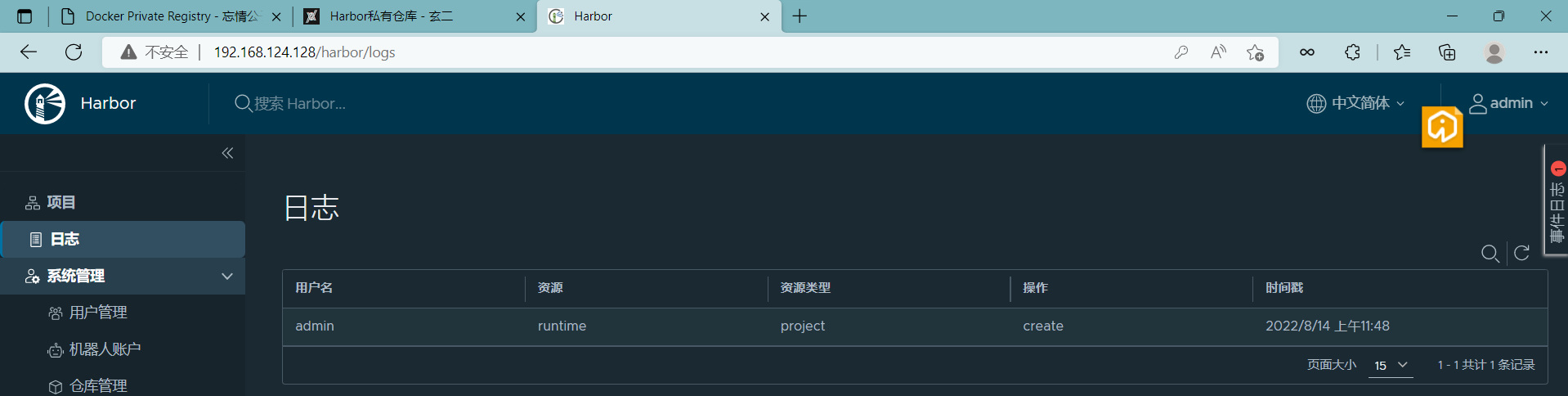Viewport: 1568px width, 396px height.
Task: Reload the page with the browser refresh icon
Action: tap(74, 52)
